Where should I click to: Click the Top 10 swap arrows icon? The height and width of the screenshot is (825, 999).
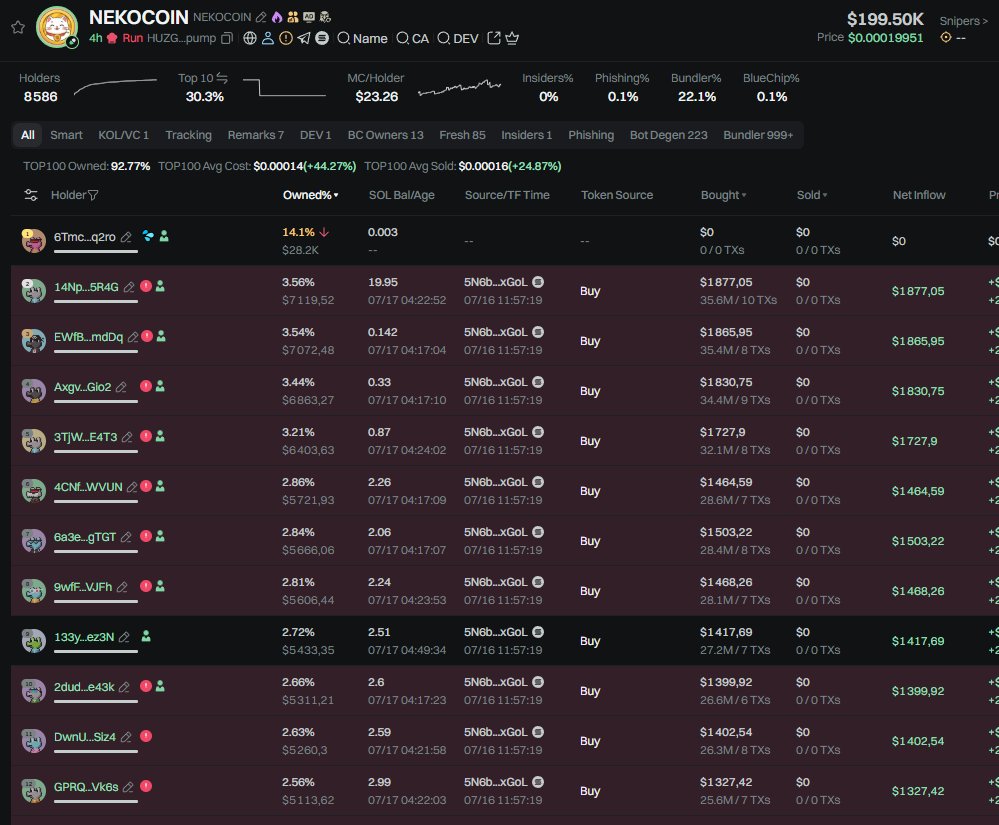(222, 78)
